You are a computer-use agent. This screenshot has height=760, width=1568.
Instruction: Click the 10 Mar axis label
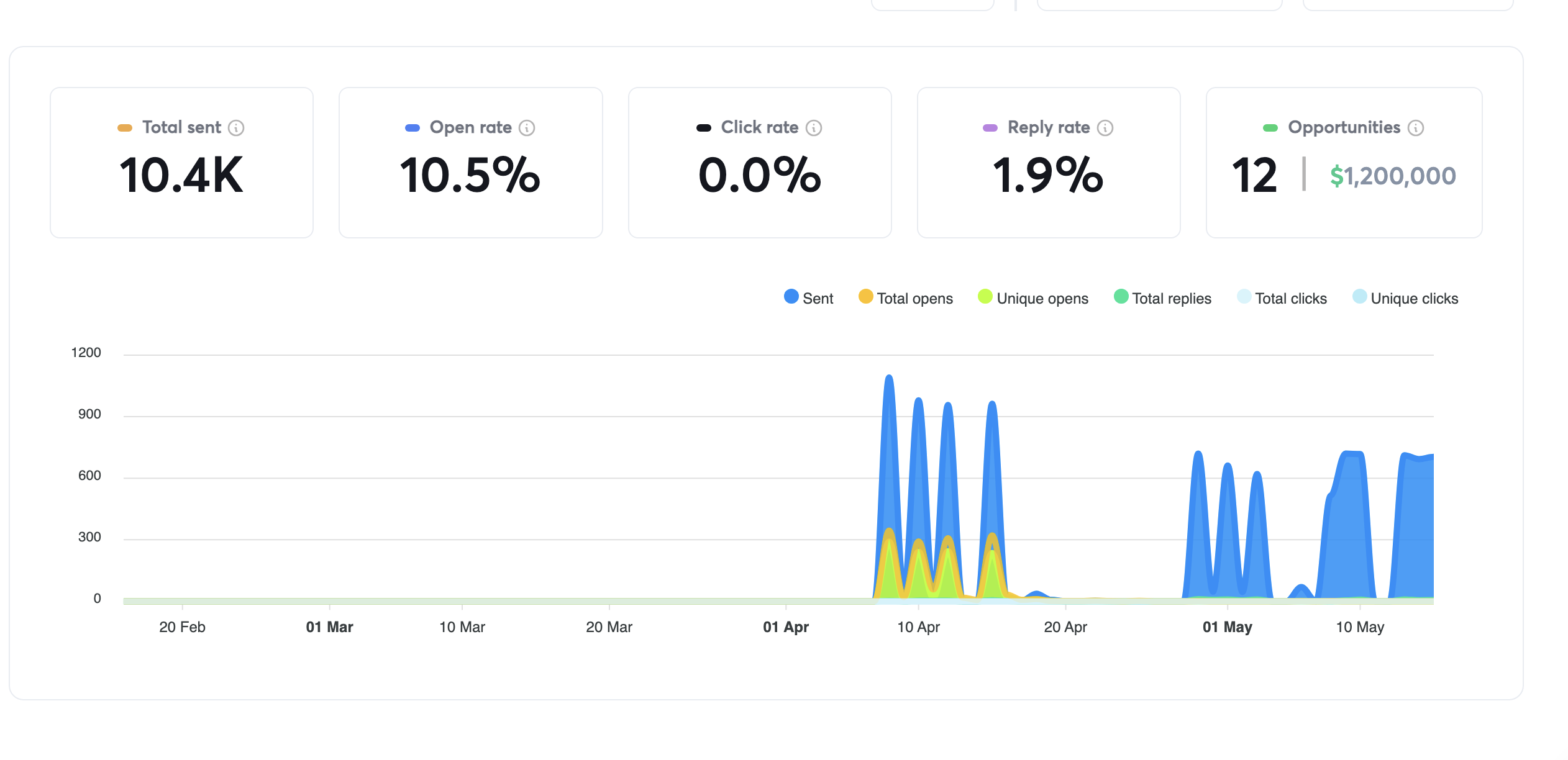462,627
